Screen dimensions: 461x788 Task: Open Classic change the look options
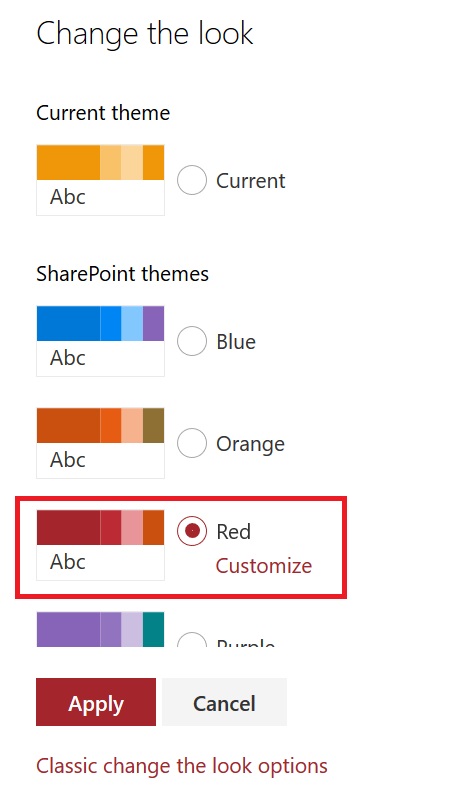pos(182,766)
